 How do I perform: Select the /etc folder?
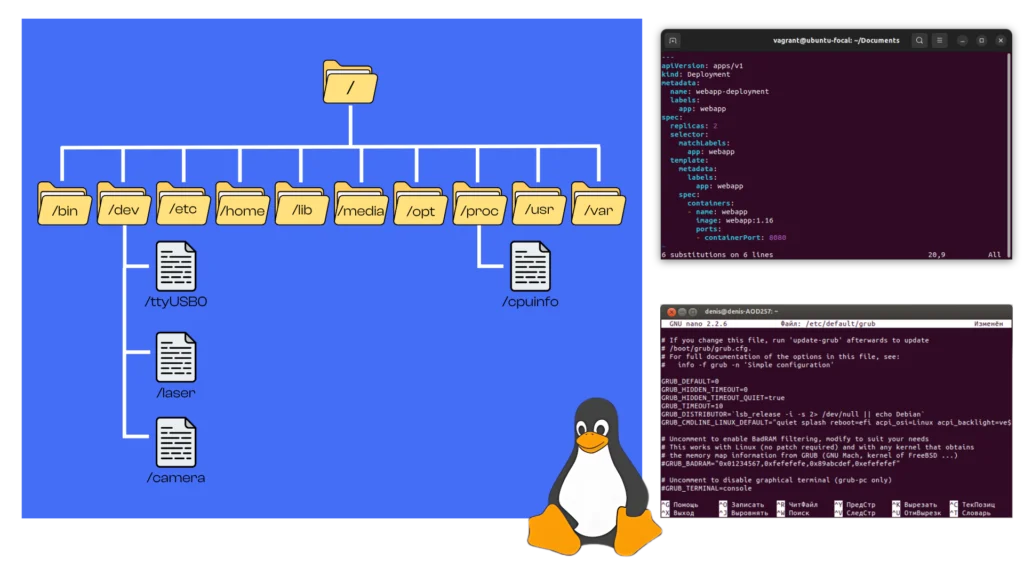point(183,203)
